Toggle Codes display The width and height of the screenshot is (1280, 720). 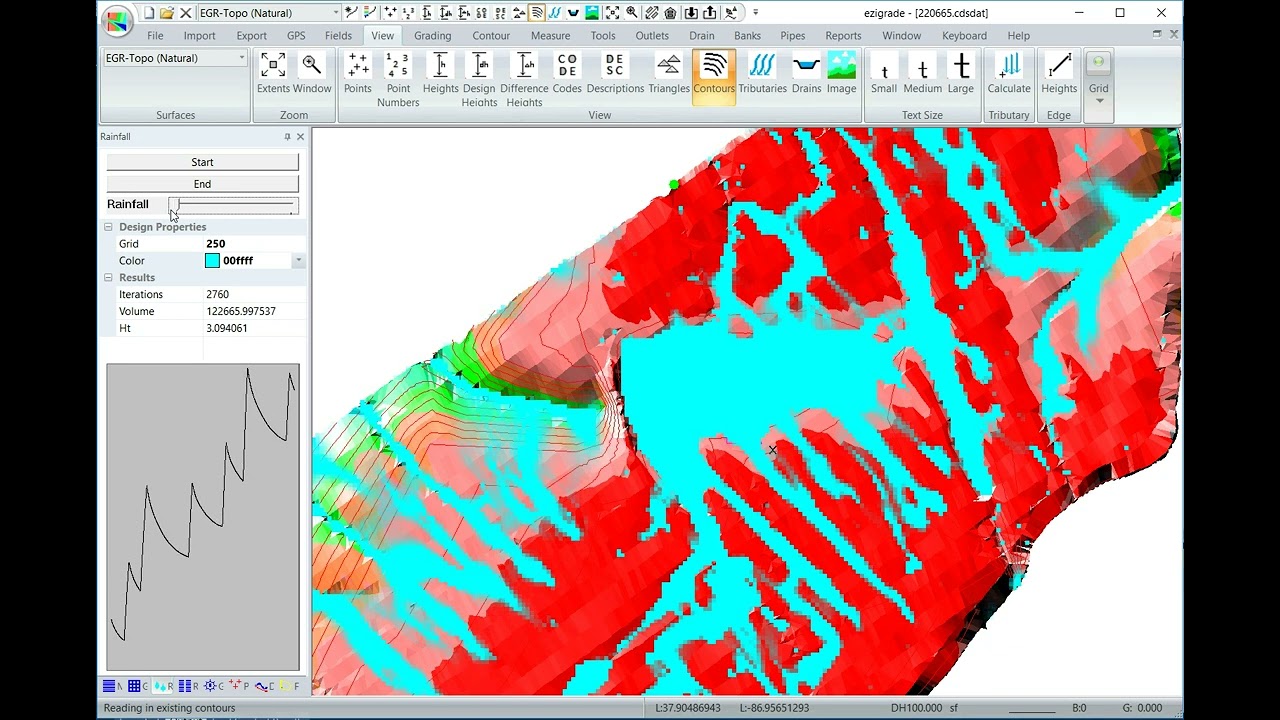(x=567, y=73)
